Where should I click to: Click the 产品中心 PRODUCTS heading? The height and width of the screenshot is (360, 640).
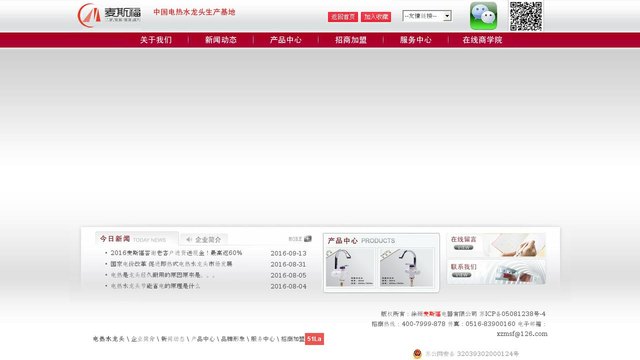coord(361,241)
